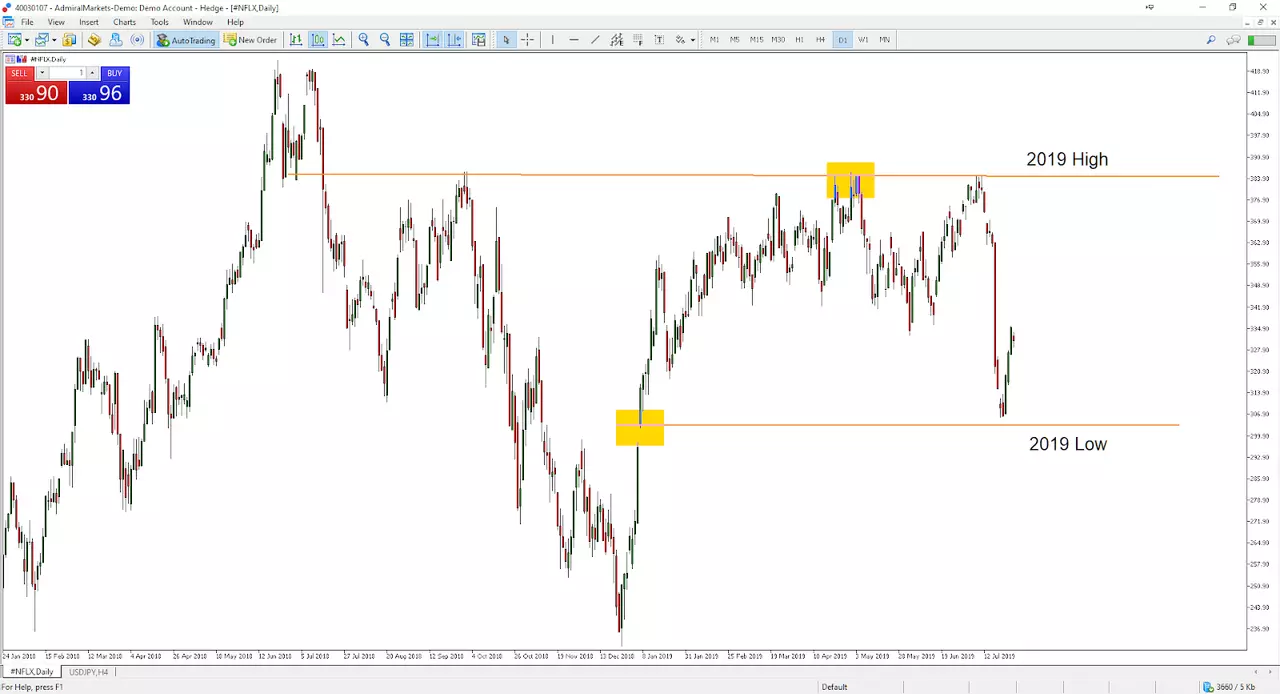Image resolution: width=1280 pixels, height=694 pixels.
Task: Draw a horizontal line
Action: click(574, 40)
